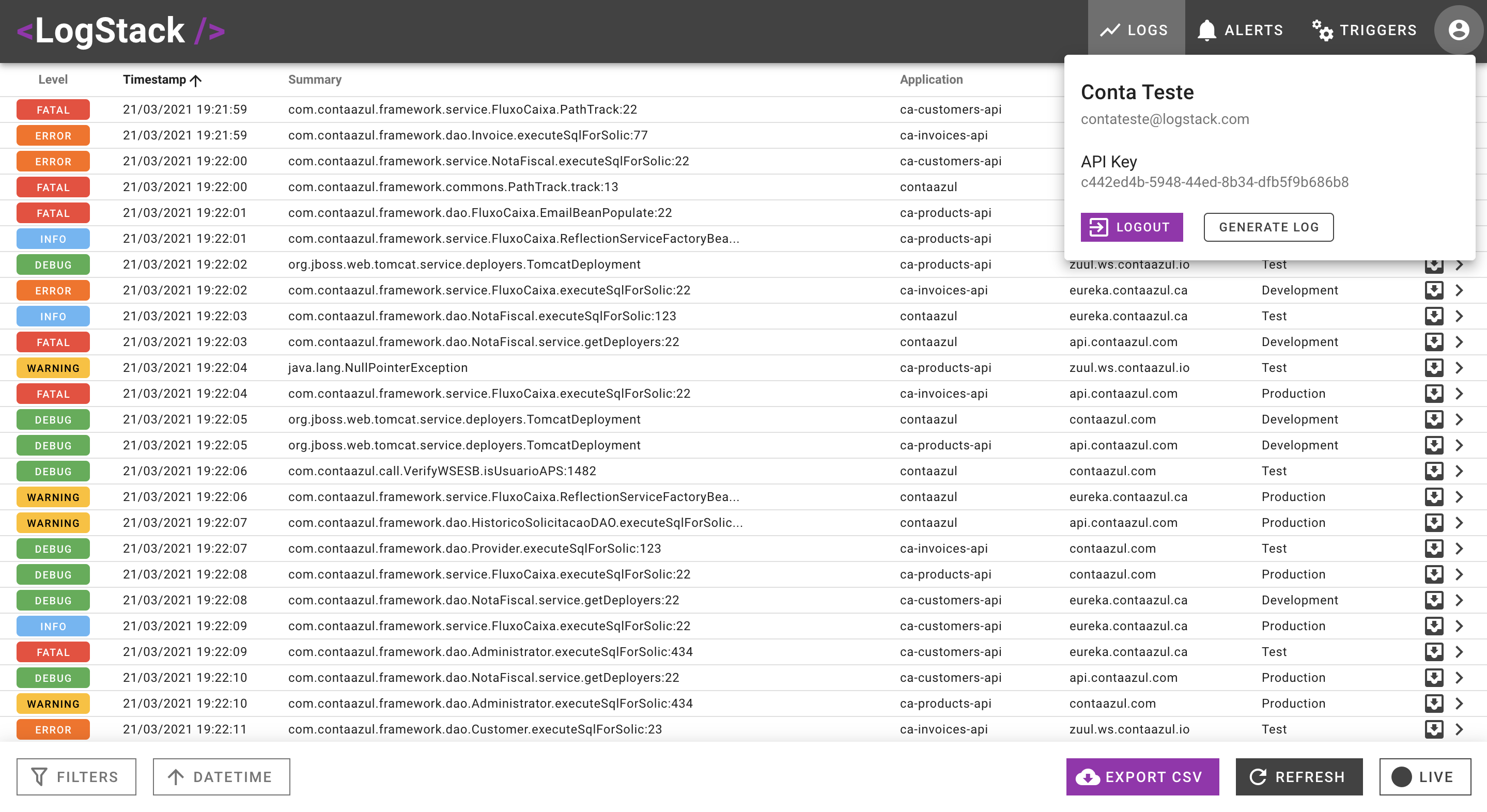Toggle the Timestamp sort arrow
This screenshot has width=1487, height=812.
coord(196,80)
